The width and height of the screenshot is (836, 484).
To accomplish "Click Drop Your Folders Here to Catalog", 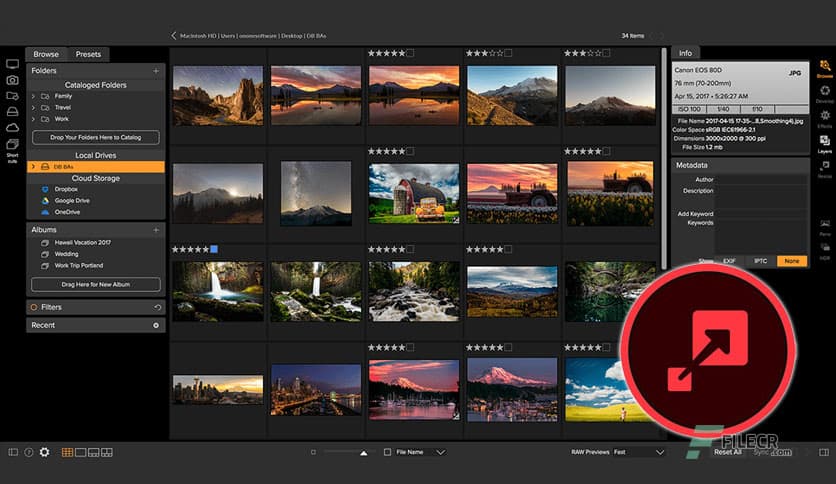I will coord(96,137).
